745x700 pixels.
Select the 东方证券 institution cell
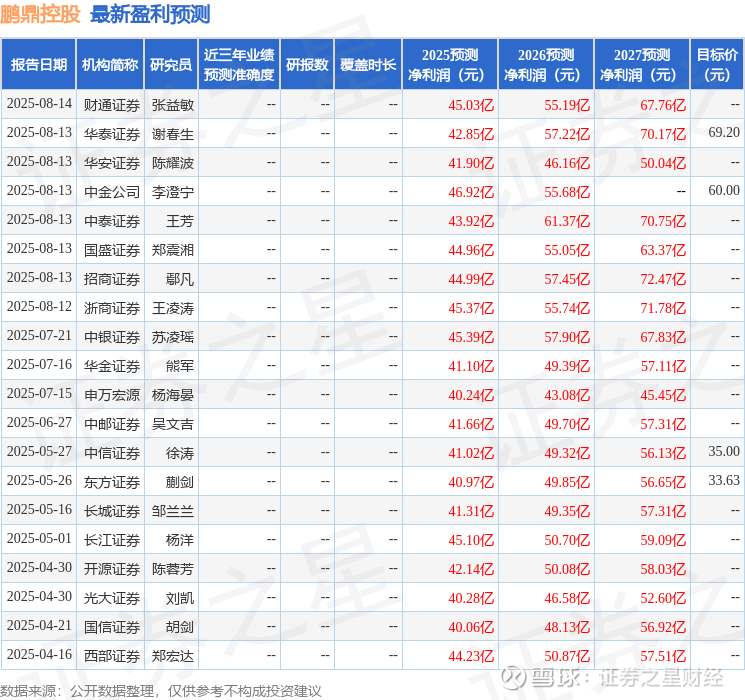112,482
